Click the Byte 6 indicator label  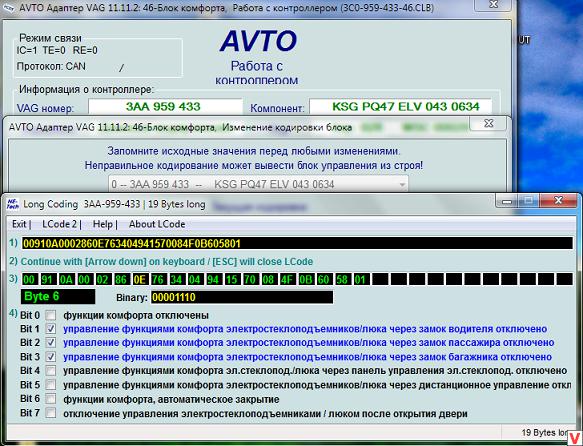coord(58,297)
